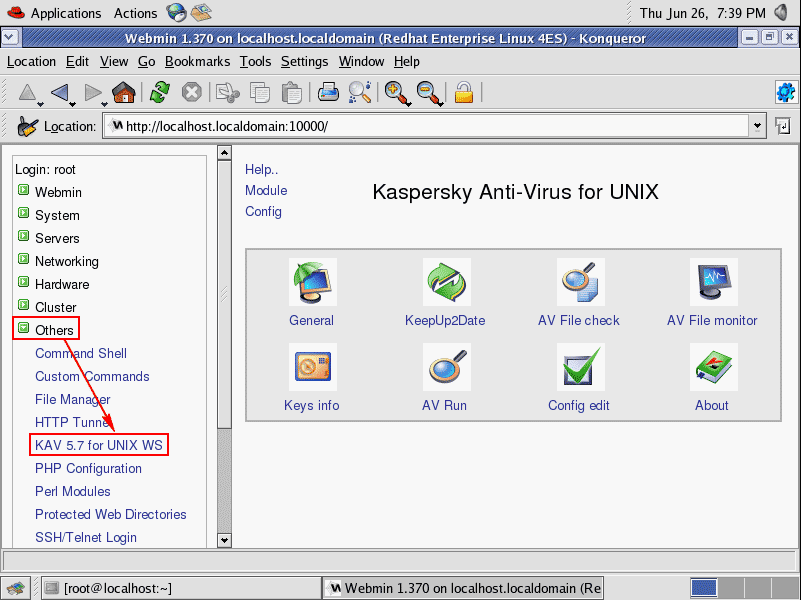
Task: Open the Command Shell link
Action: click(x=81, y=353)
